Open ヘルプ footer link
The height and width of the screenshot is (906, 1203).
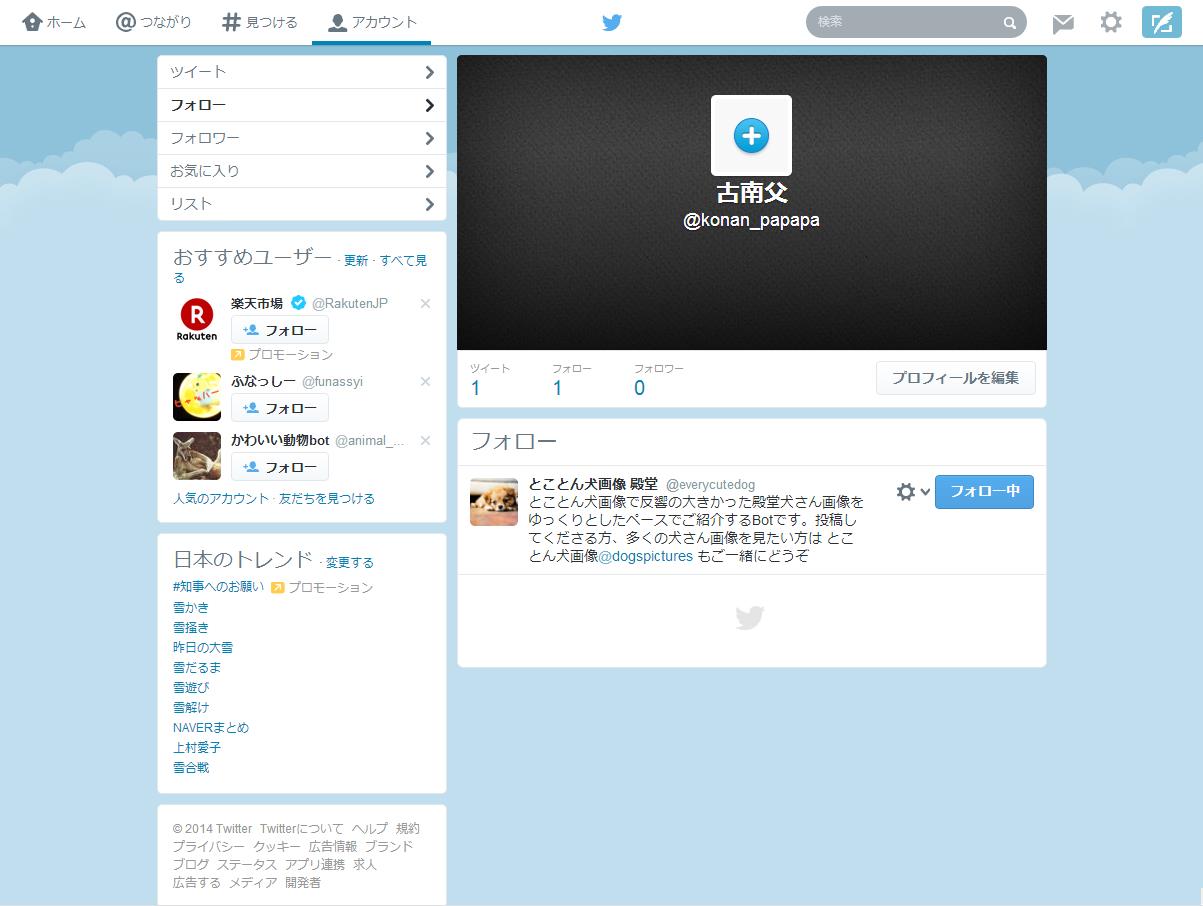click(x=370, y=829)
